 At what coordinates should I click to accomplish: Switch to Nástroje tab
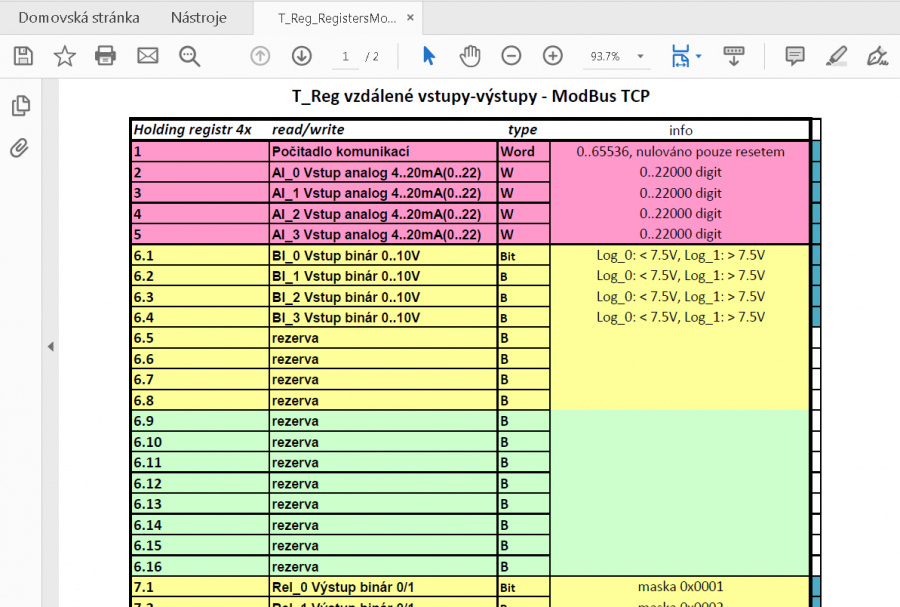click(199, 18)
